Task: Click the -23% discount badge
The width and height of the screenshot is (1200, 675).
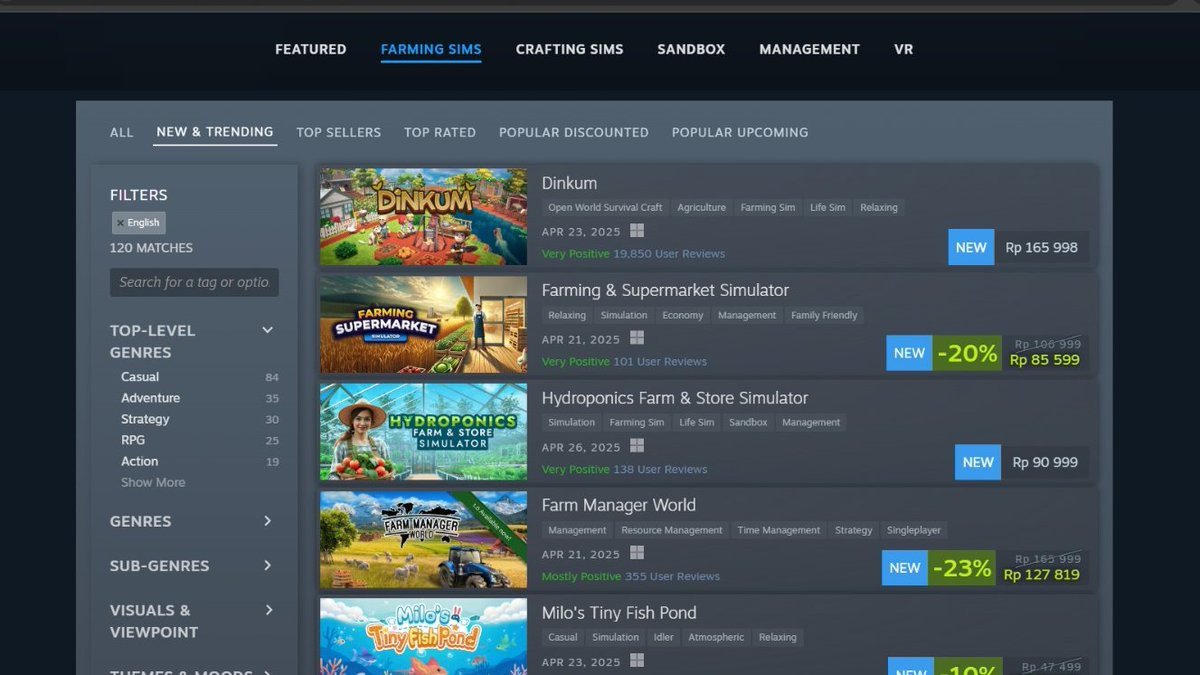Action: click(962, 568)
